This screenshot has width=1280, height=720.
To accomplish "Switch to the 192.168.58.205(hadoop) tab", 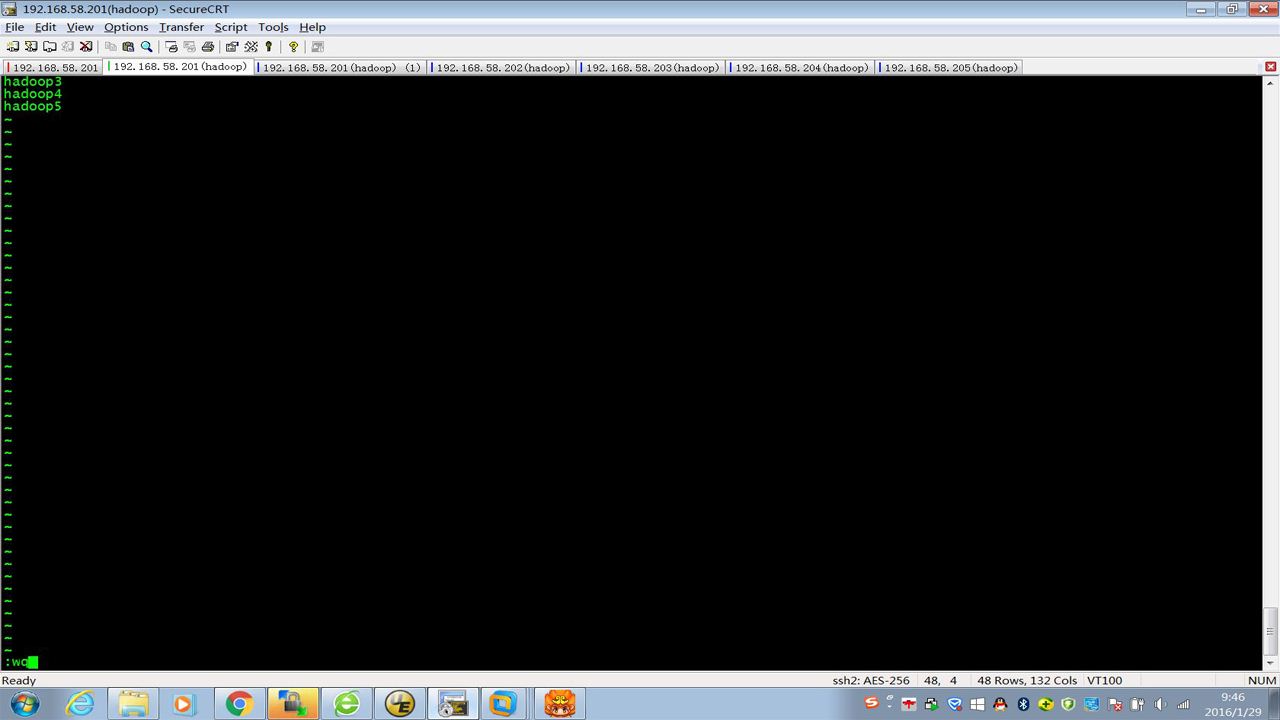I will tap(950, 68).
